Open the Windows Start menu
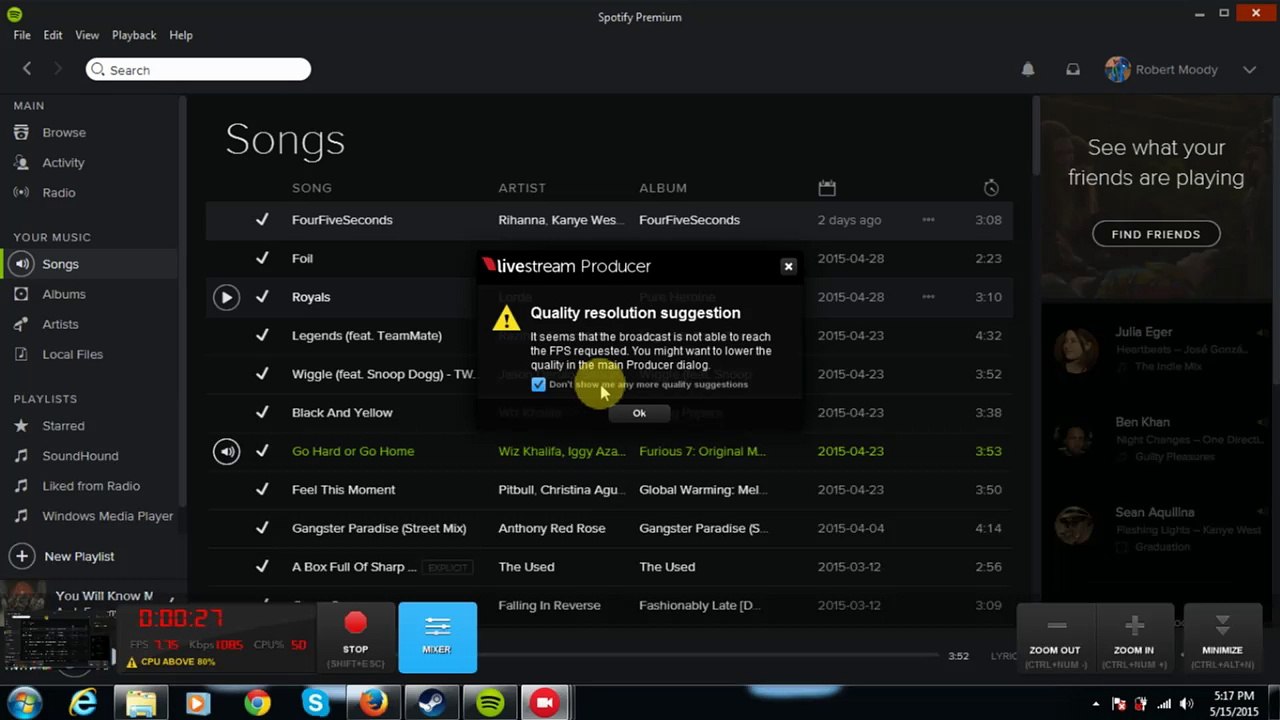The height and width of the screenshot is (720, 1280). [25, 703]
